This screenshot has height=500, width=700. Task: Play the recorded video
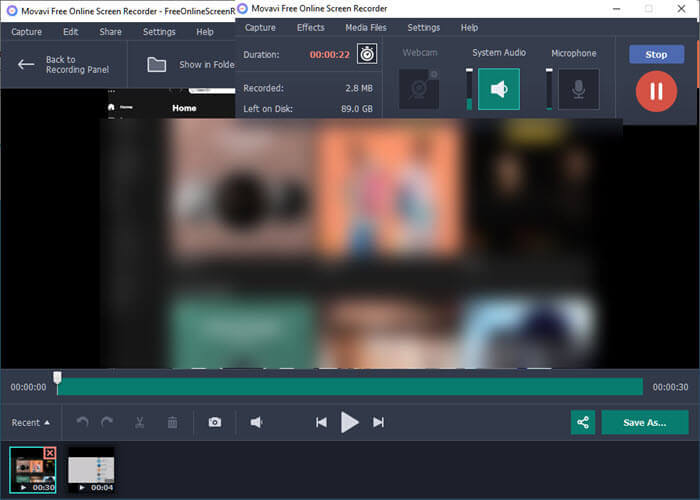349,422
